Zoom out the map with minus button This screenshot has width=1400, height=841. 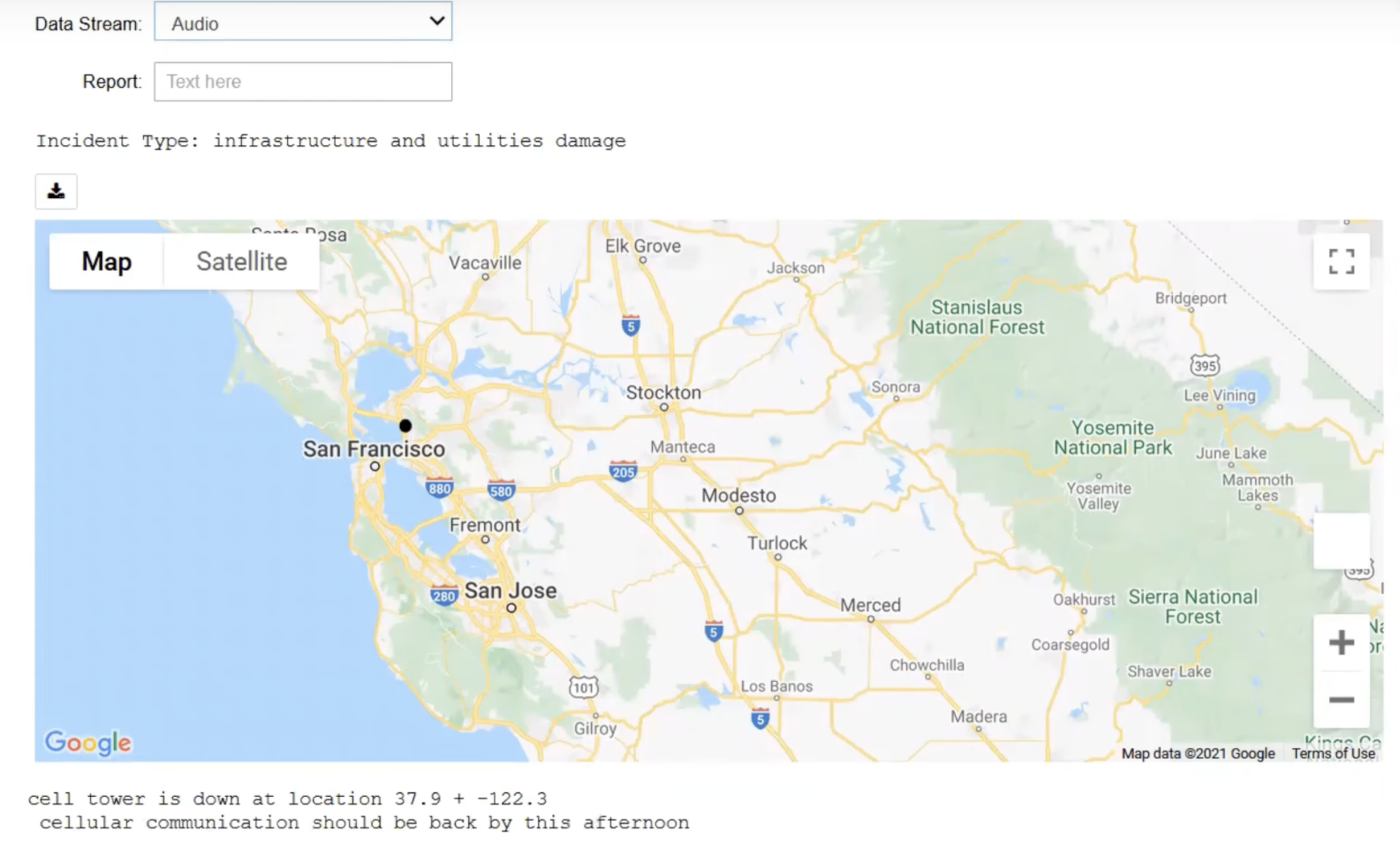point(1341,700)
